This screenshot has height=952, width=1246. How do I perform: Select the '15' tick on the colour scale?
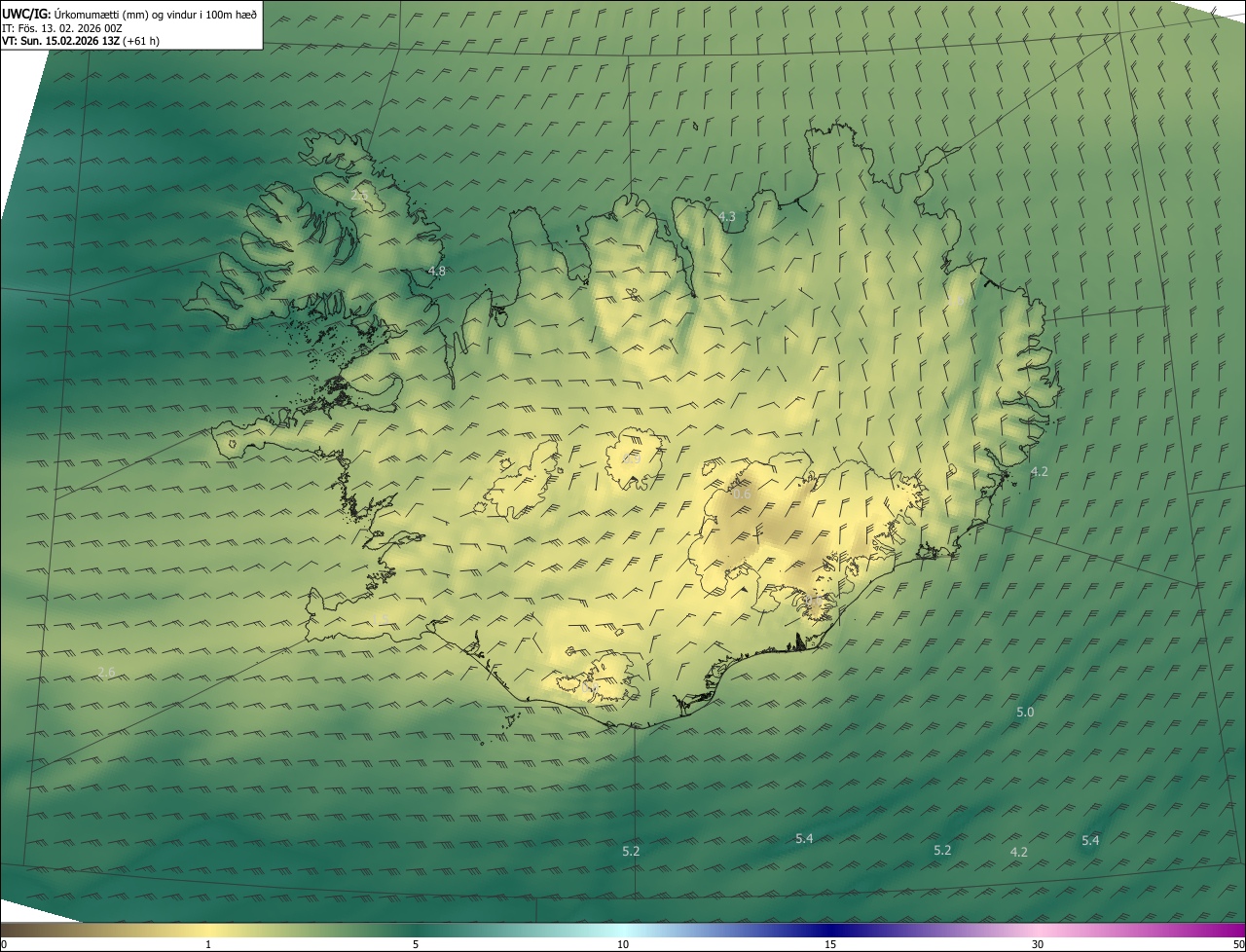click(830, 944)
